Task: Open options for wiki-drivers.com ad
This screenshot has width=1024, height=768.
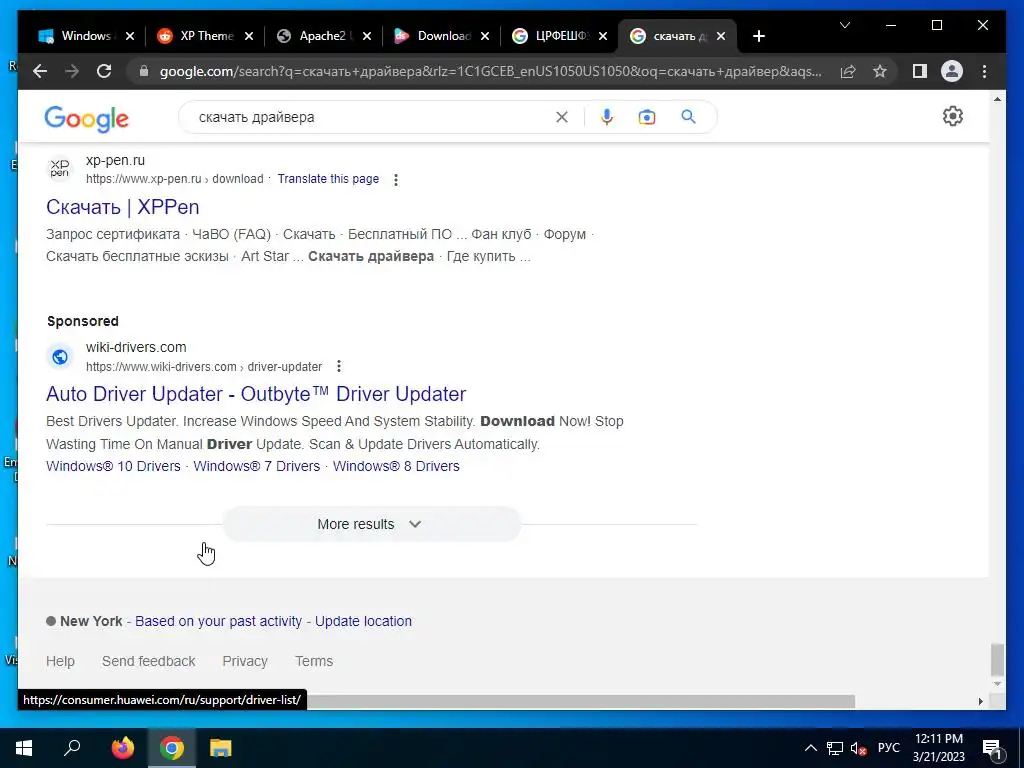Action: tap(339, 366)
